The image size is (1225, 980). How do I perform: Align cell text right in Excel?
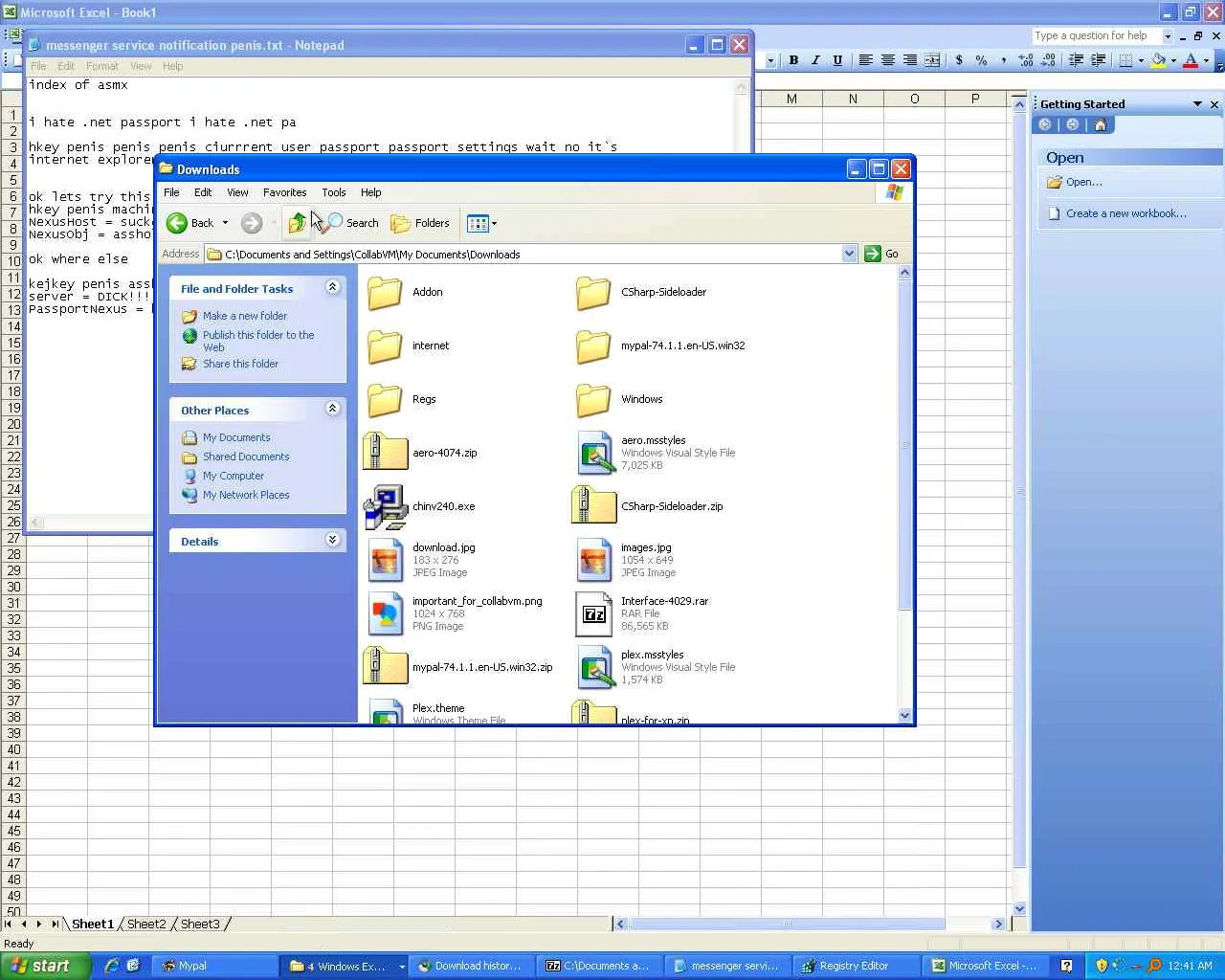909,59
